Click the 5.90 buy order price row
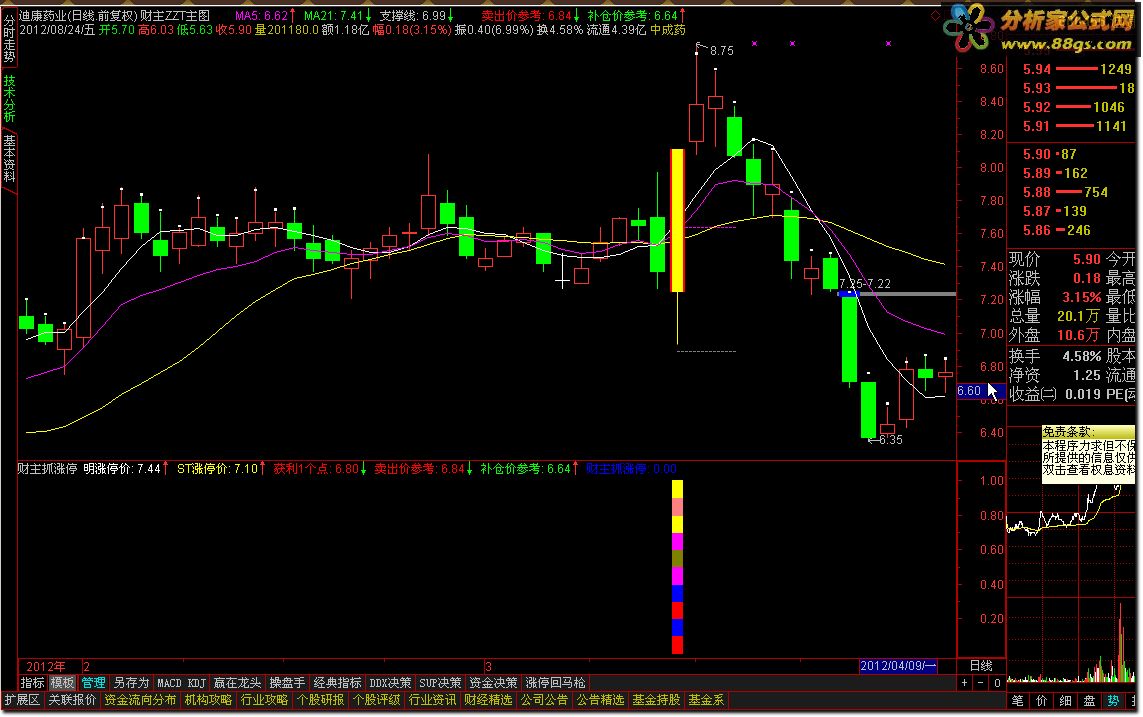This screenshot has height=717, width=1143. [1050, 154]
